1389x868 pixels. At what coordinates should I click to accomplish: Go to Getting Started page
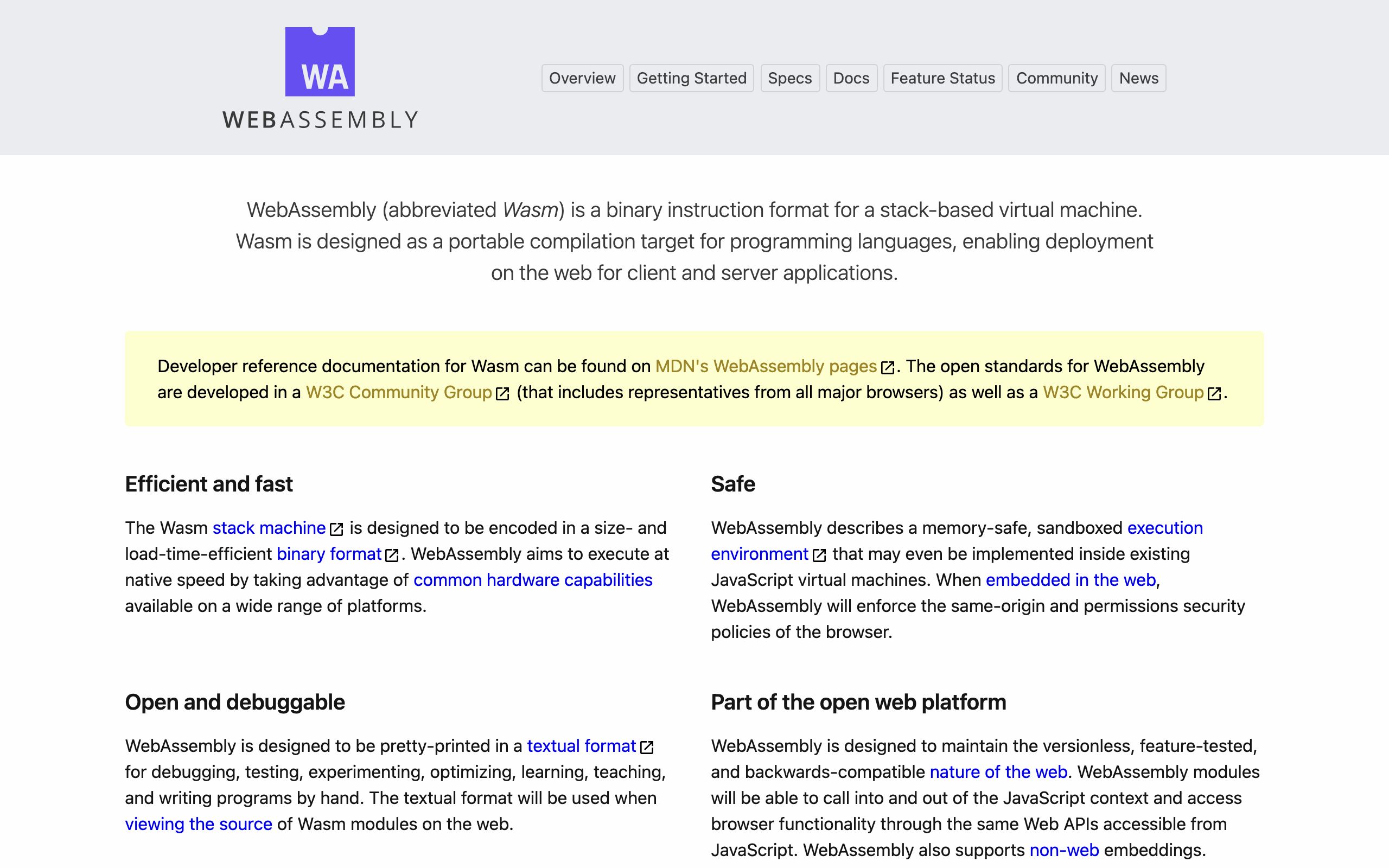692,78
